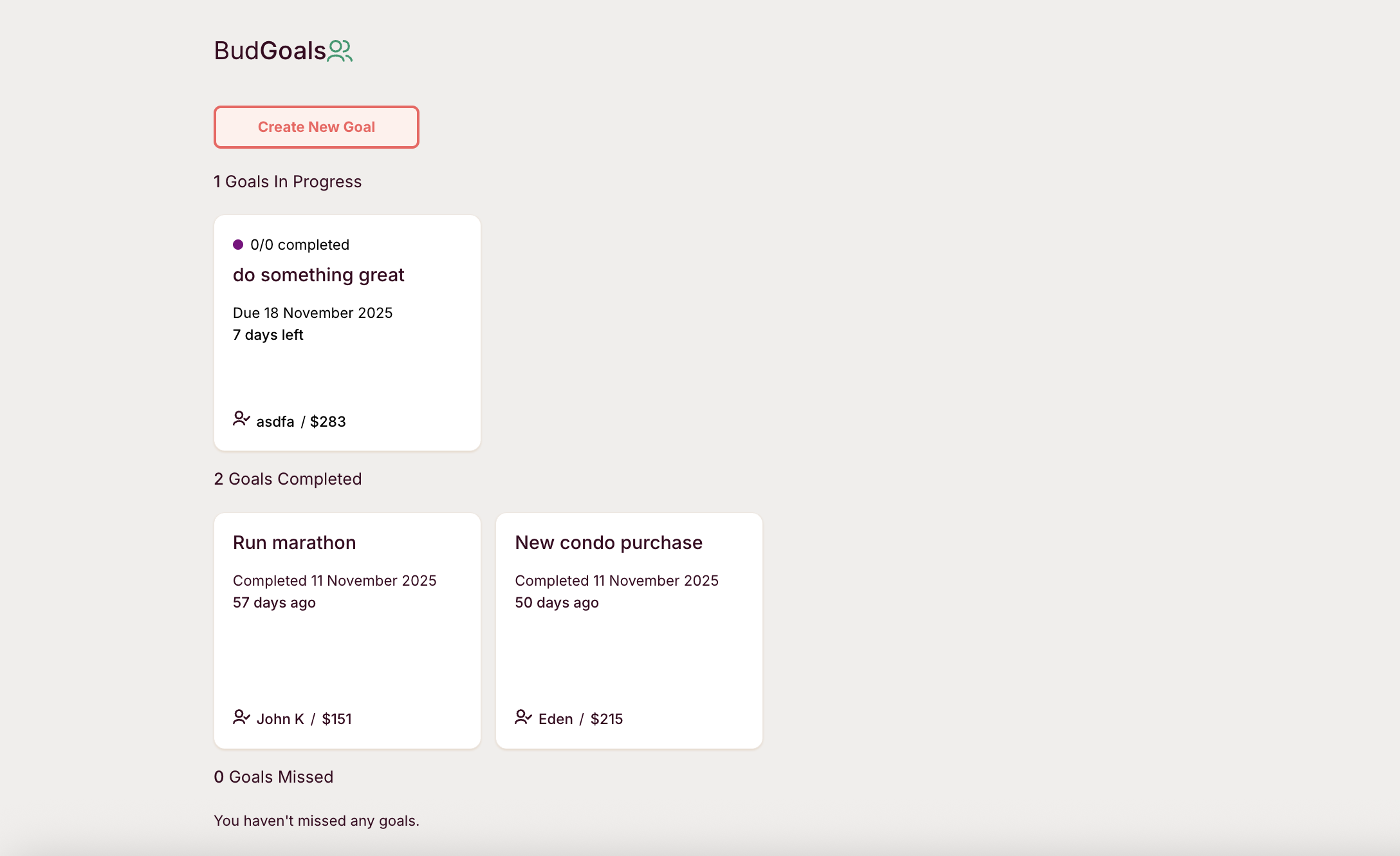Click the Create New Goal button

(317, 127)
